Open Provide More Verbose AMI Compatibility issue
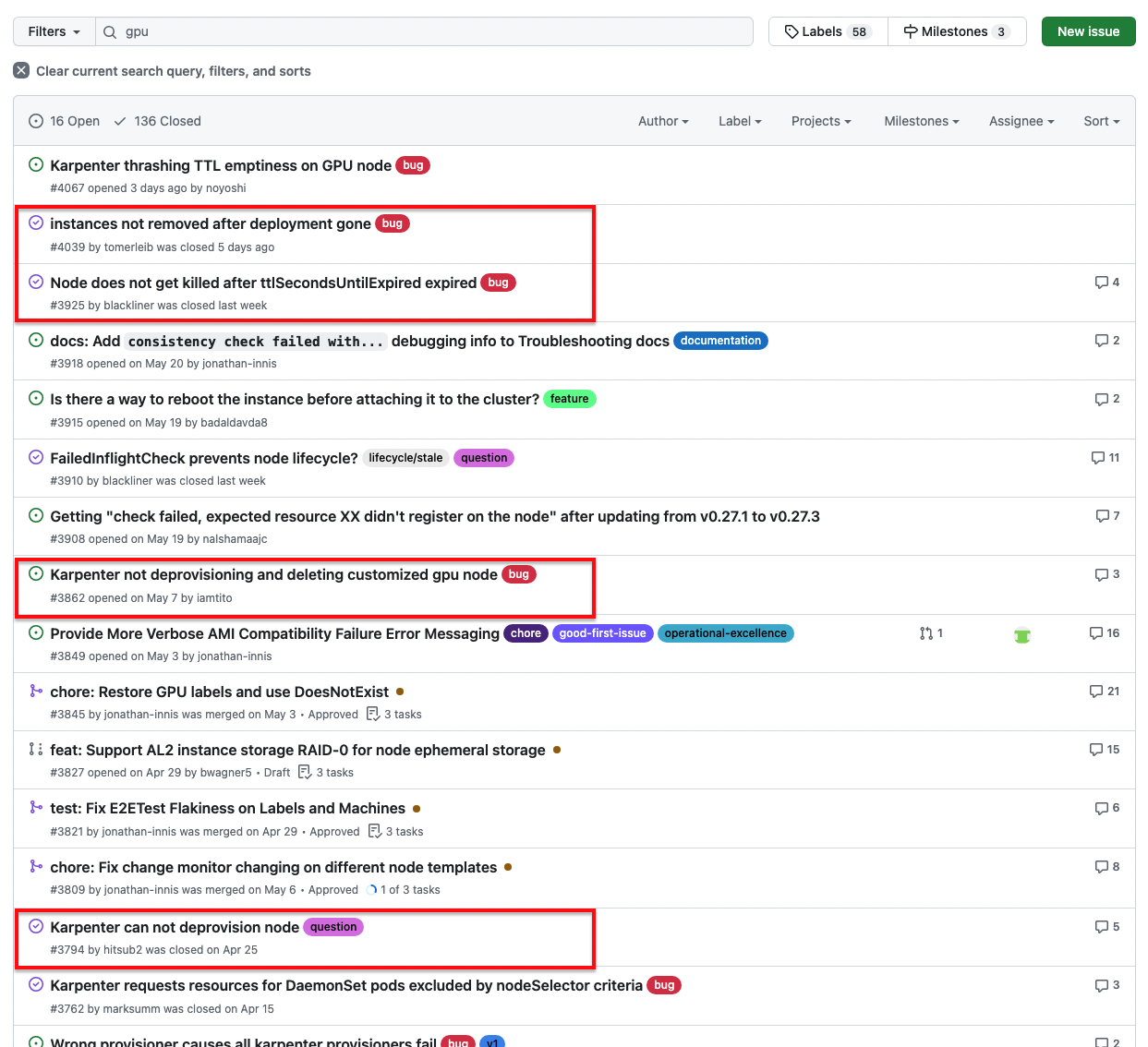 click(x=274, y=633)
